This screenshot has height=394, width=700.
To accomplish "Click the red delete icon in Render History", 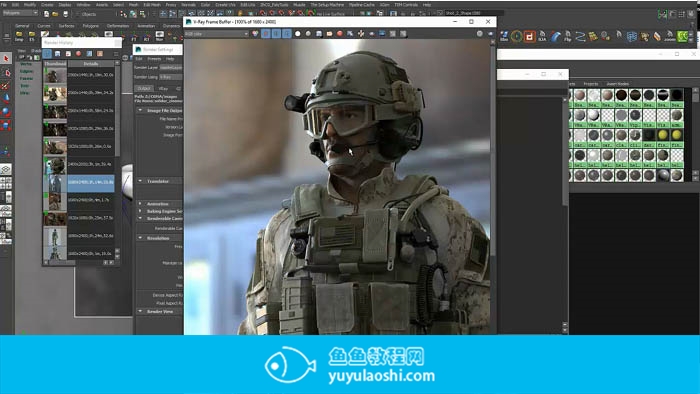I will 79,54.
